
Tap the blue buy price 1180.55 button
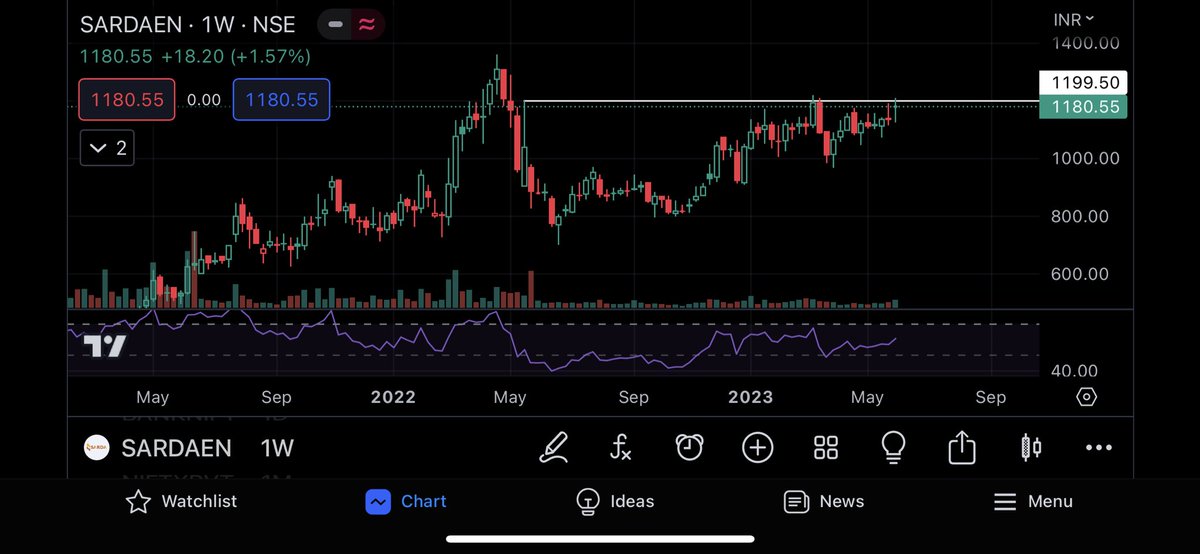tap(281, 100)
